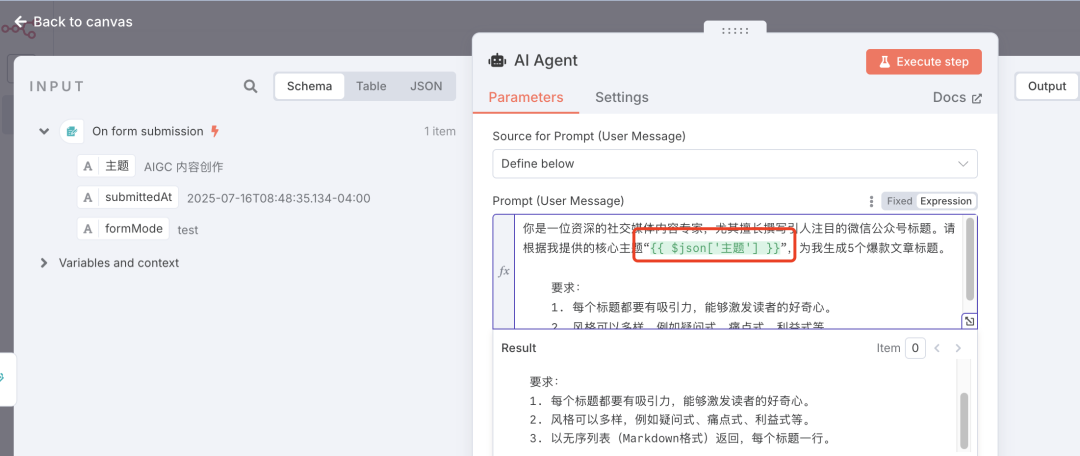This screenshot has width=1080, height=456.
Task: Click the formMode schema field pill
Action: 123,229
